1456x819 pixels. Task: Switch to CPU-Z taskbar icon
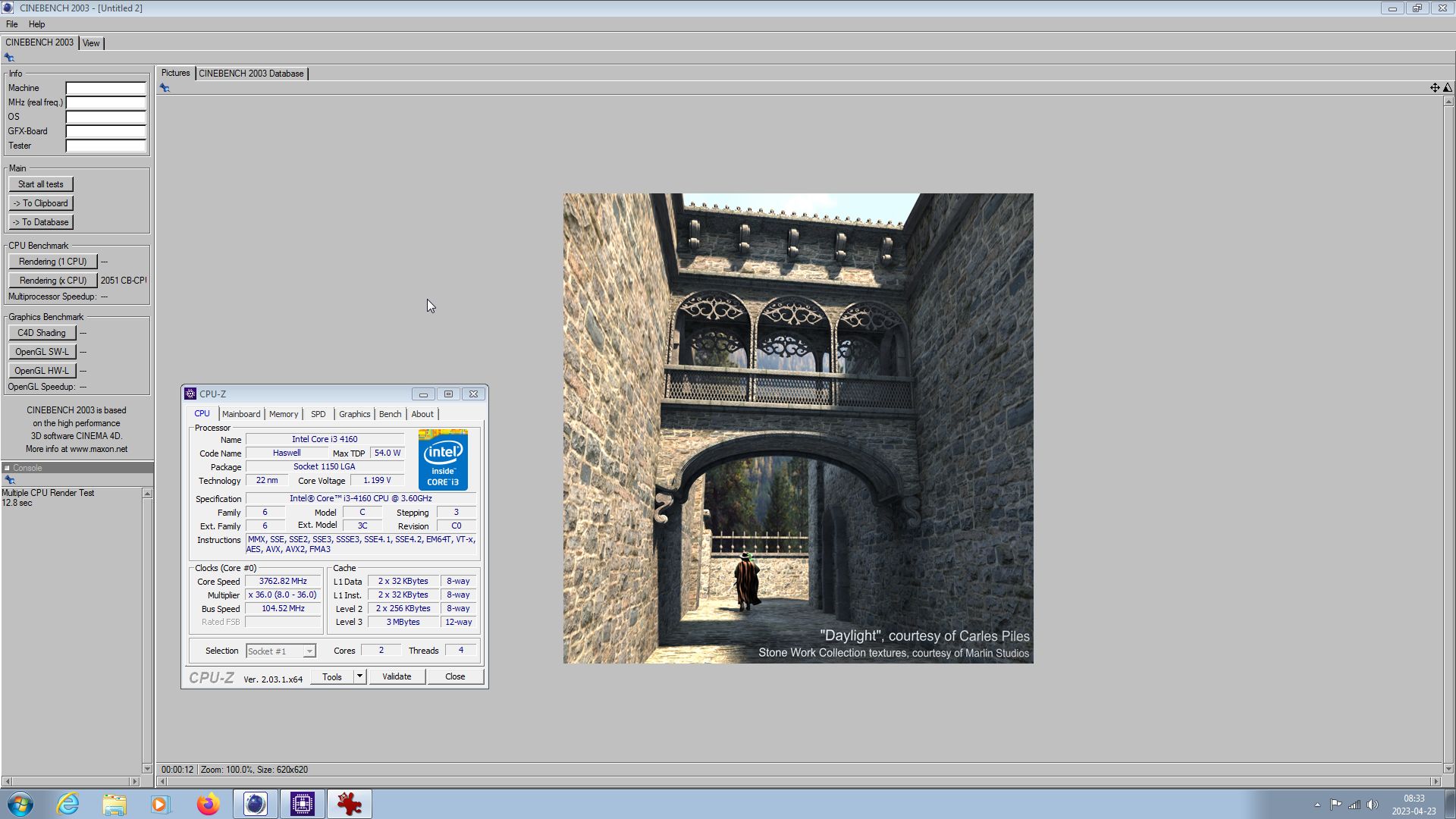pos(302,804)
